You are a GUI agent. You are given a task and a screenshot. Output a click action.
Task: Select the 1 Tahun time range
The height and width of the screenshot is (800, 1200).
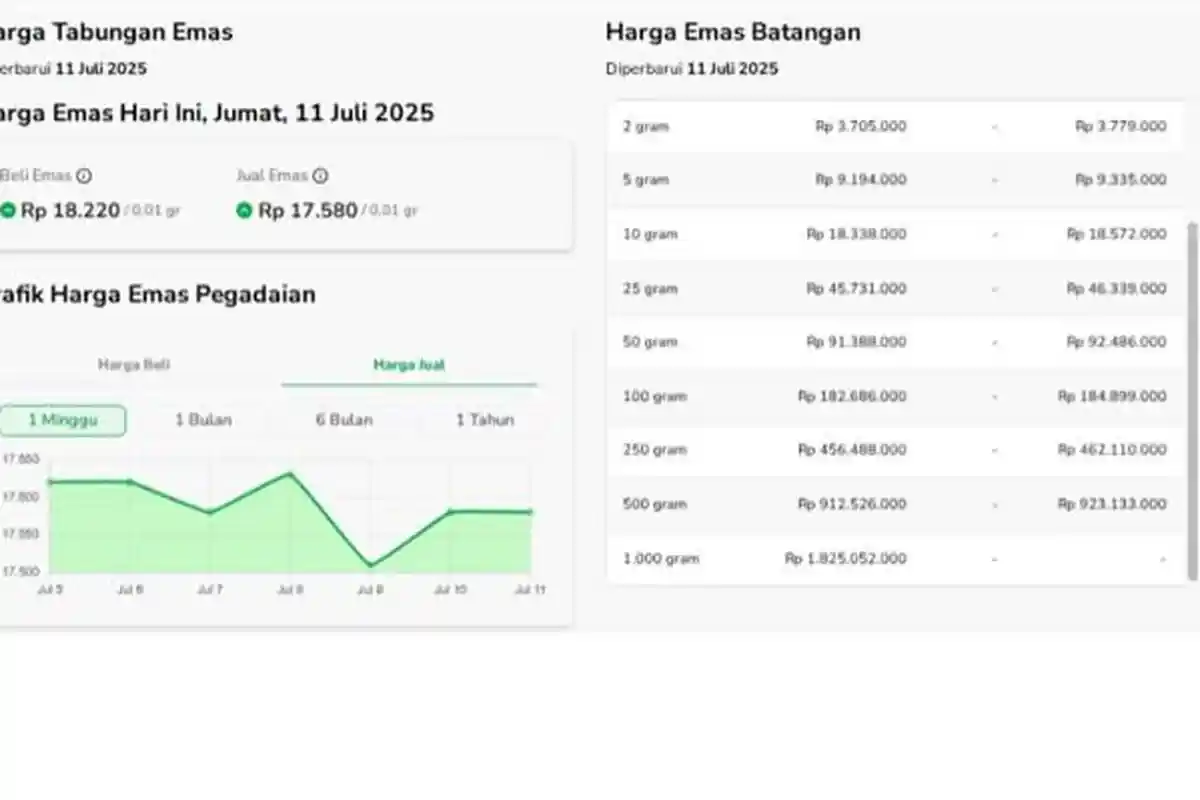(x=485, y=420)
